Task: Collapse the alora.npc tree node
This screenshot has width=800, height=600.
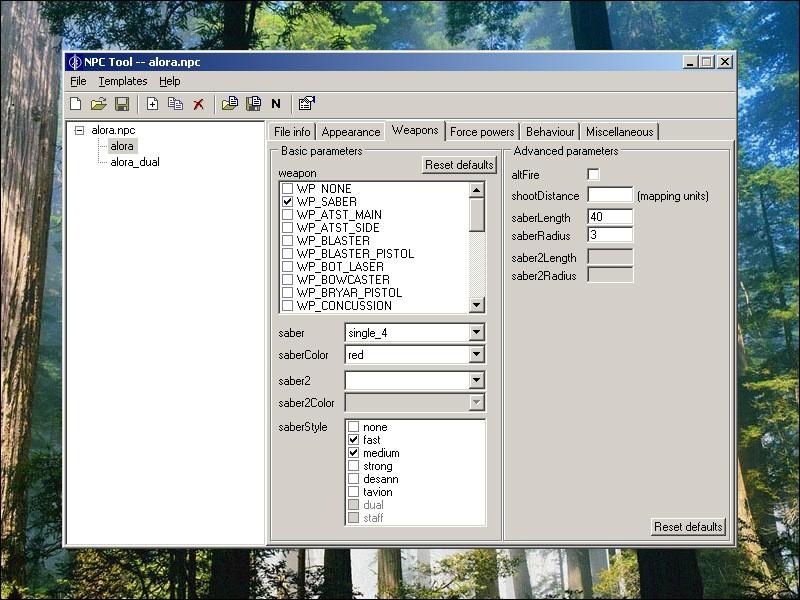Action: (80, 130)
